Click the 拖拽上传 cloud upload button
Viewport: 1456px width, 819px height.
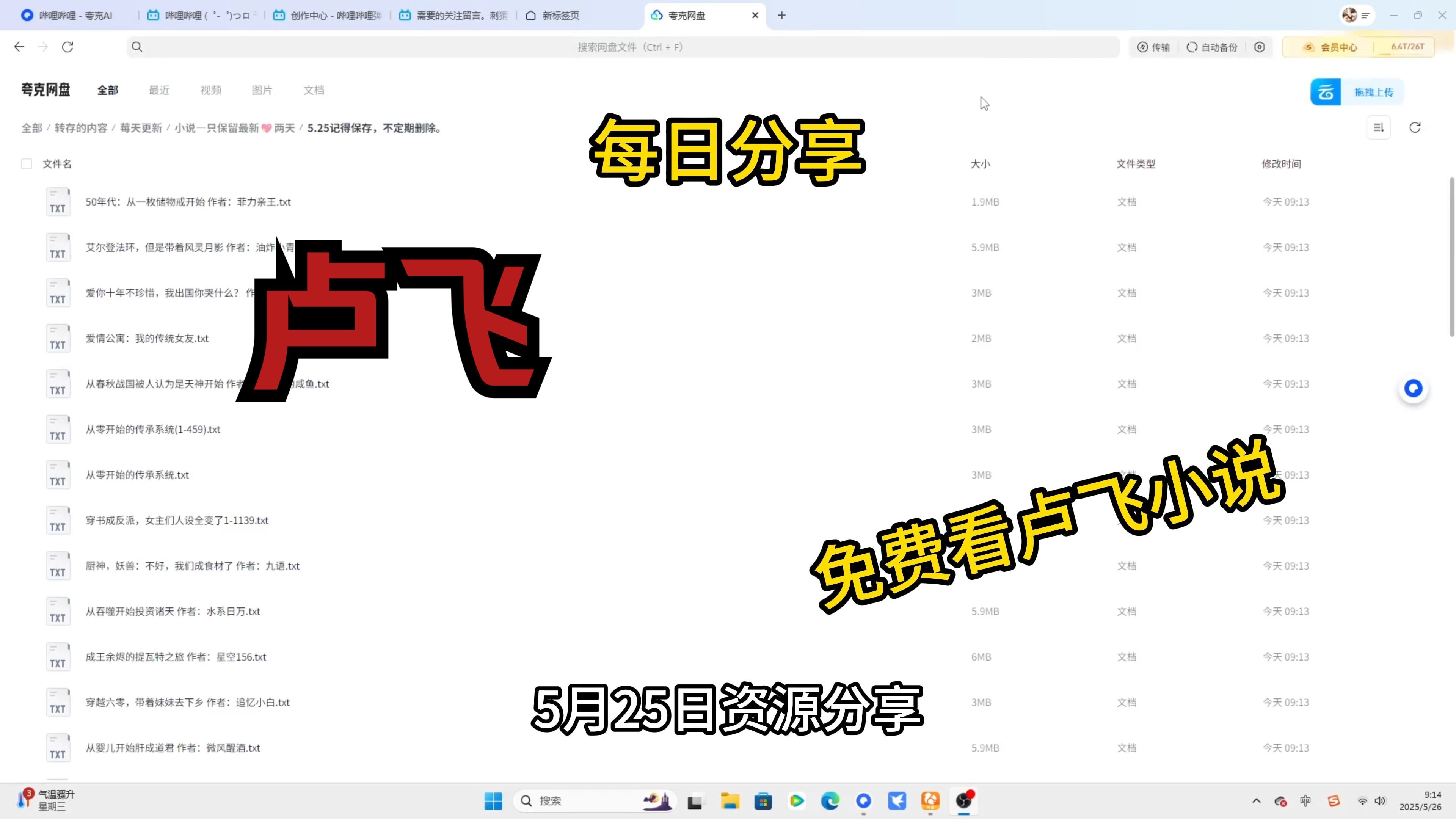tap(1357, 92)
